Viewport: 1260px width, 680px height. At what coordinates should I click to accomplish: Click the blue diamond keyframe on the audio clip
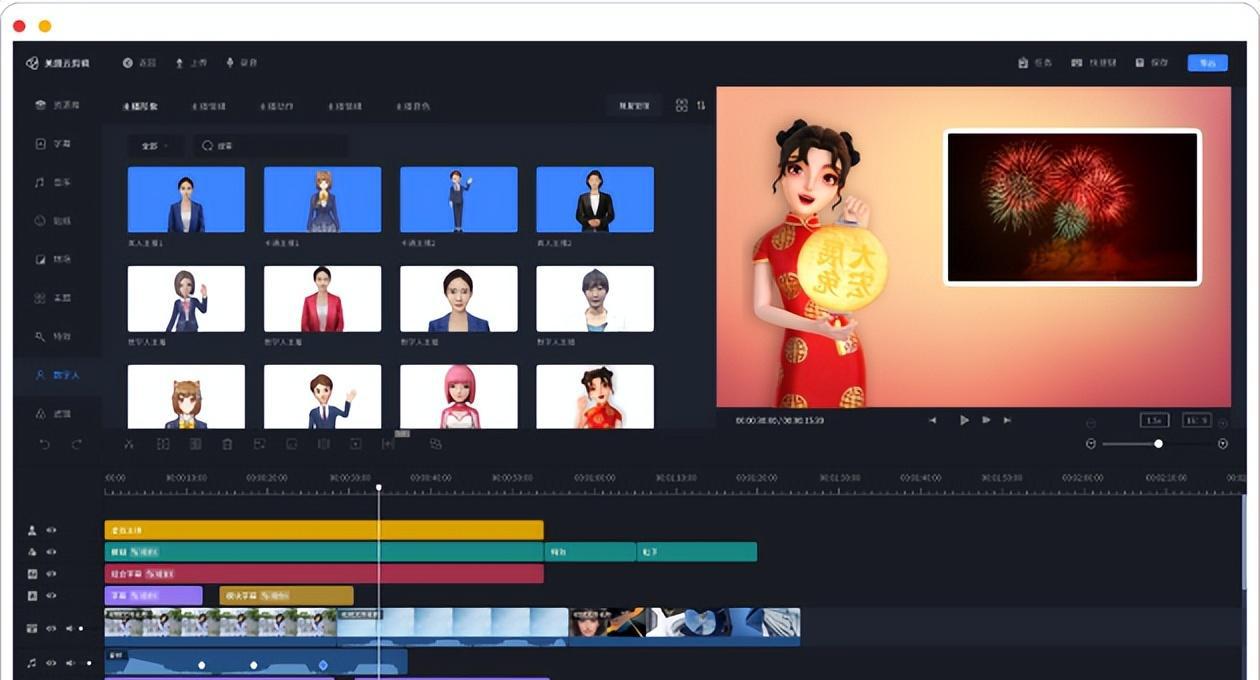click(323, 665)
